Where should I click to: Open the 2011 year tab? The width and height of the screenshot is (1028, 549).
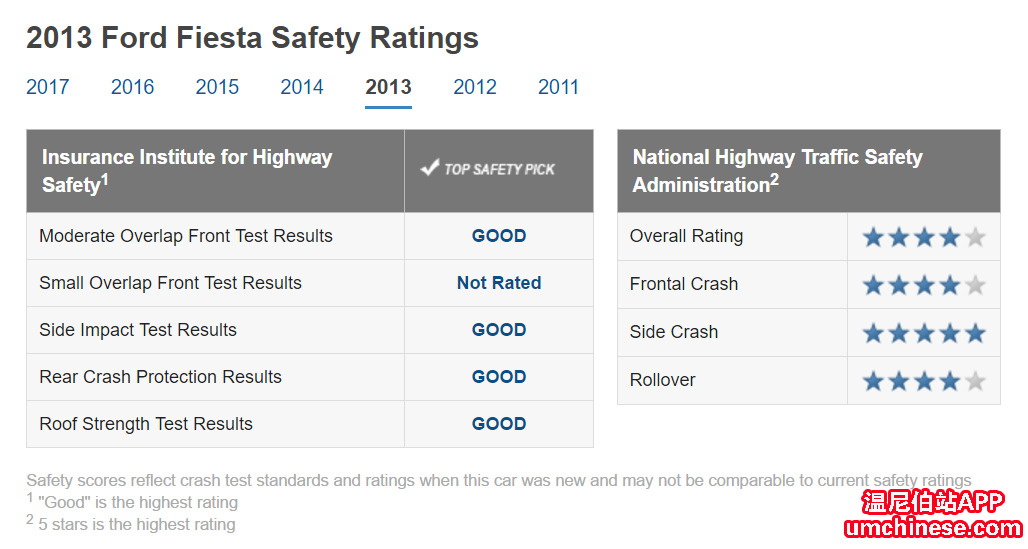tap(558, 87)
